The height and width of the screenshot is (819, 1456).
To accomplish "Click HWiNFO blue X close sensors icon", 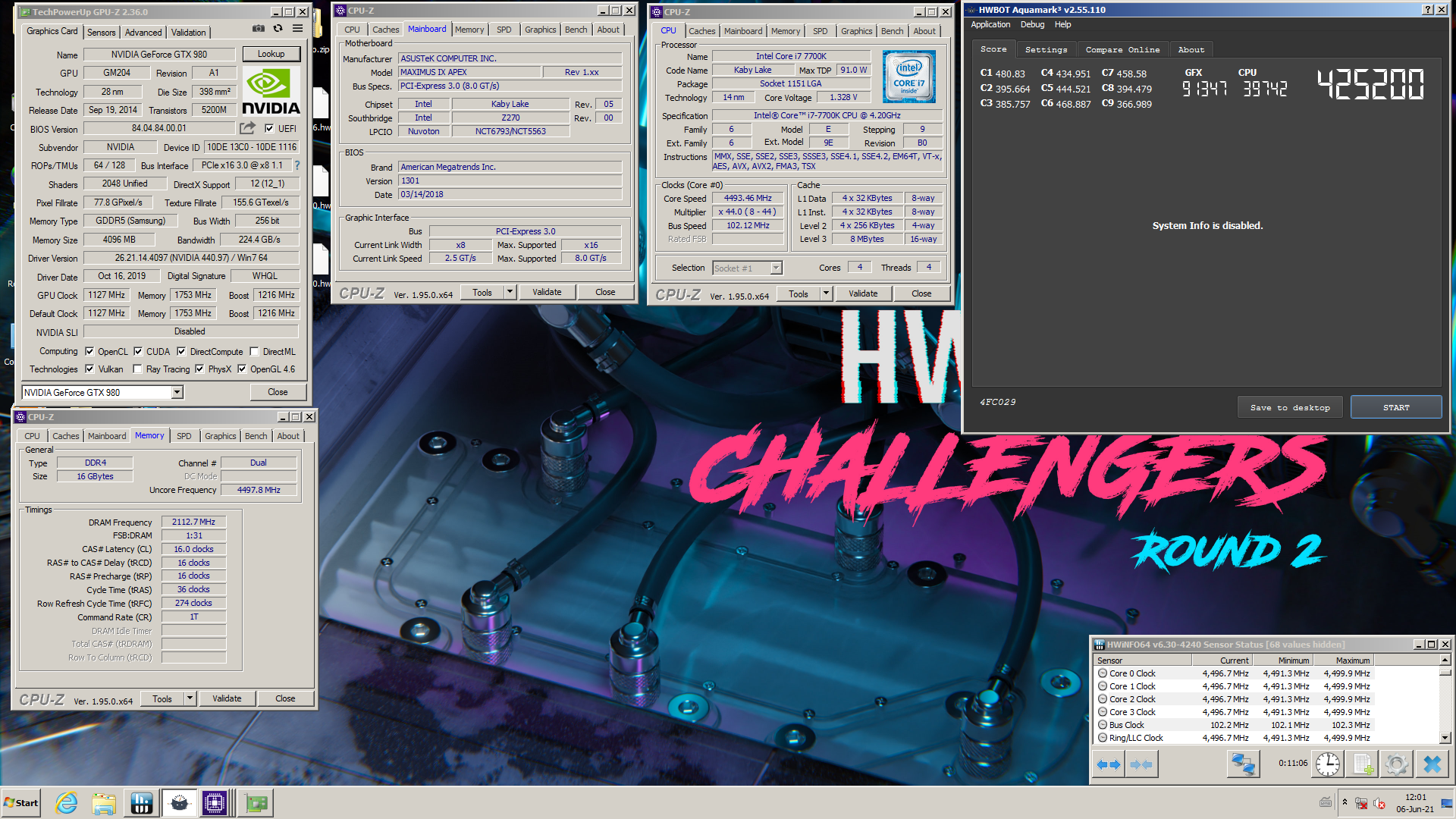I will pos(1432,764).
